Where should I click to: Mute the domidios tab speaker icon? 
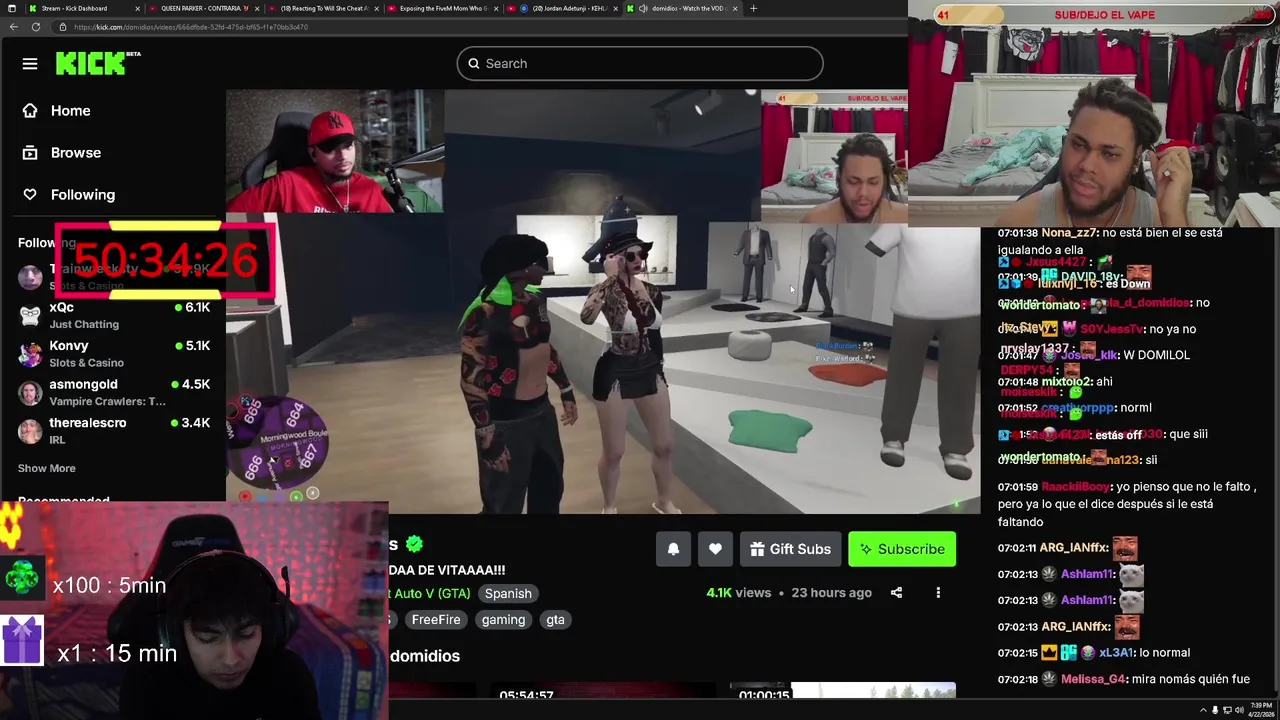click(x=643, y=8)
